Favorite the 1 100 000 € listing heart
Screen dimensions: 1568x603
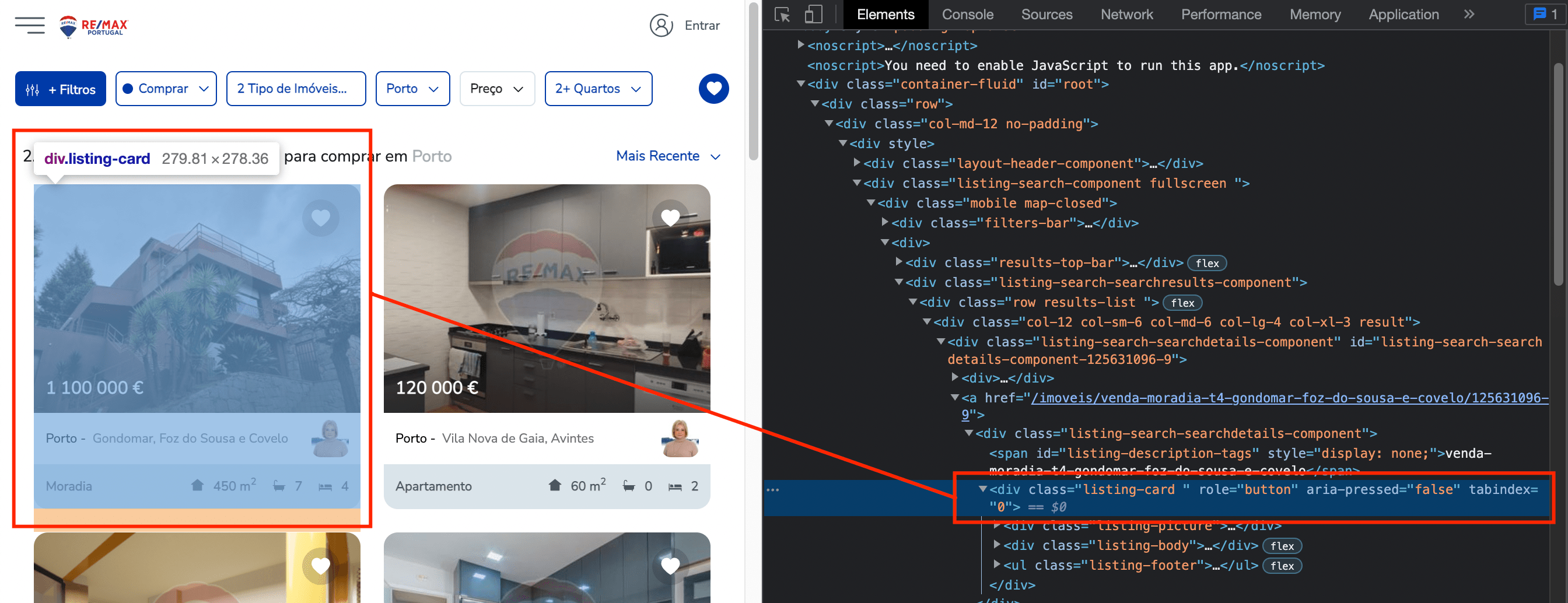click(x=321, y=218)
